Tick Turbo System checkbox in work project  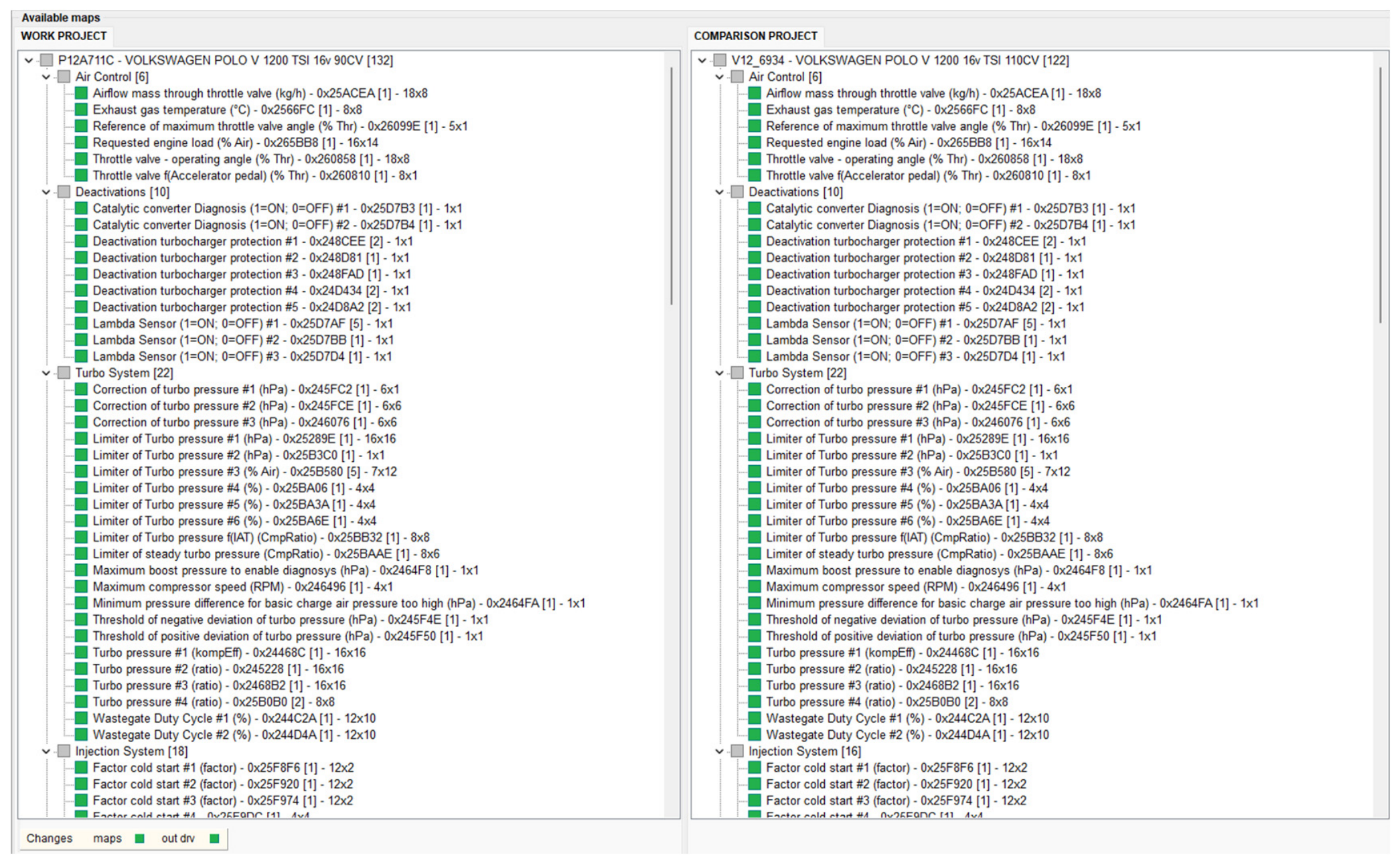coord(64,373)
